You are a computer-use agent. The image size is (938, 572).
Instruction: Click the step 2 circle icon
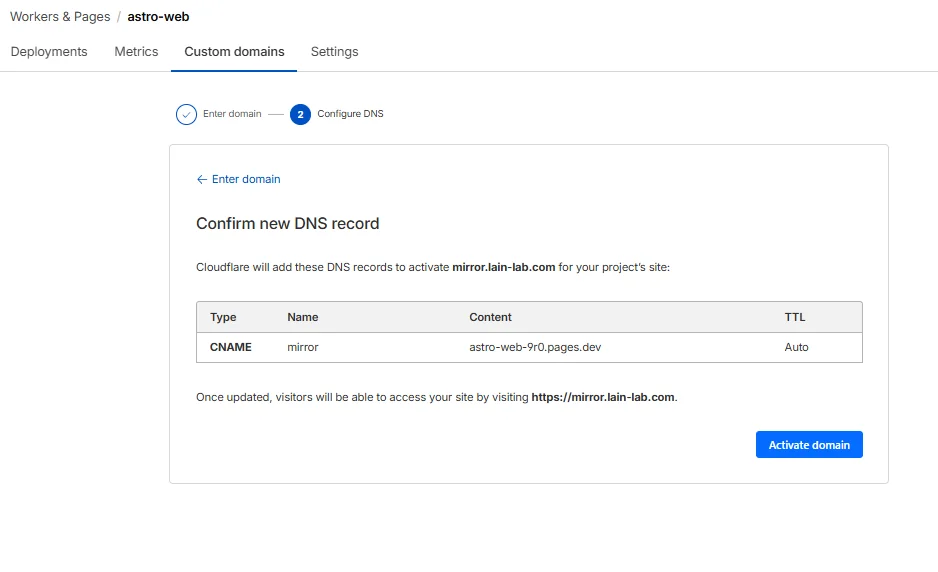point(300,114)
